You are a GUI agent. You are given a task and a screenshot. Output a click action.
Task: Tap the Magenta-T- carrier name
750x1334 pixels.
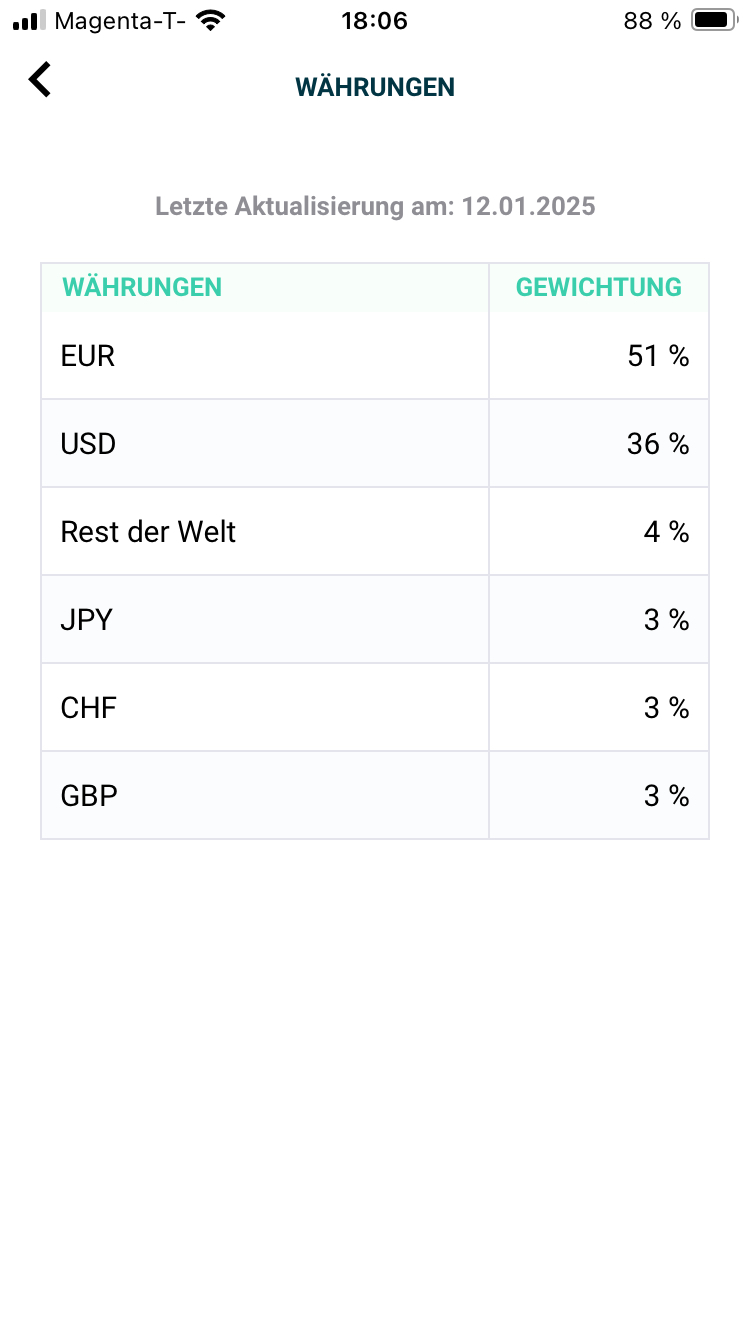(120, 21)
